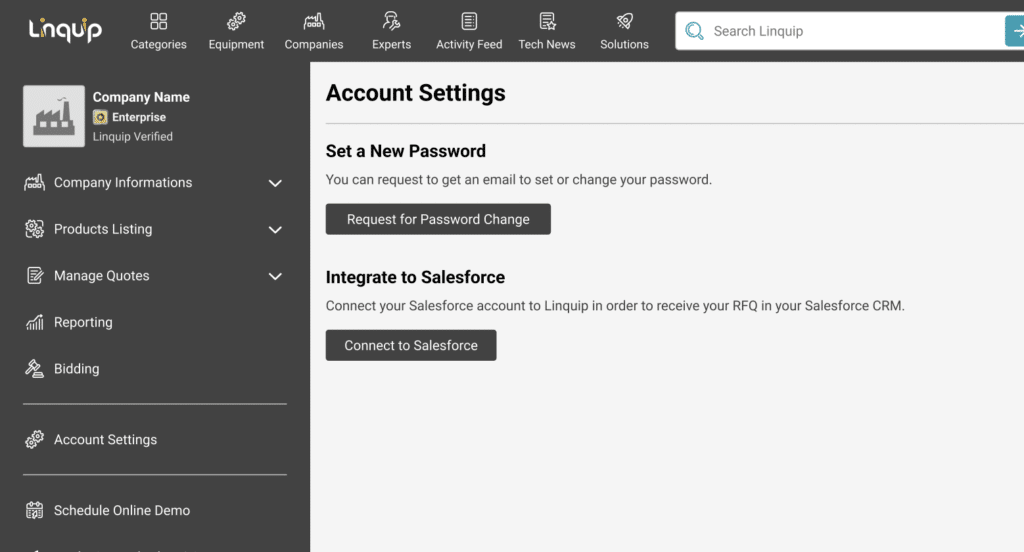Click Request for Password Change button

pyautogui.click(x=438, y=219)
